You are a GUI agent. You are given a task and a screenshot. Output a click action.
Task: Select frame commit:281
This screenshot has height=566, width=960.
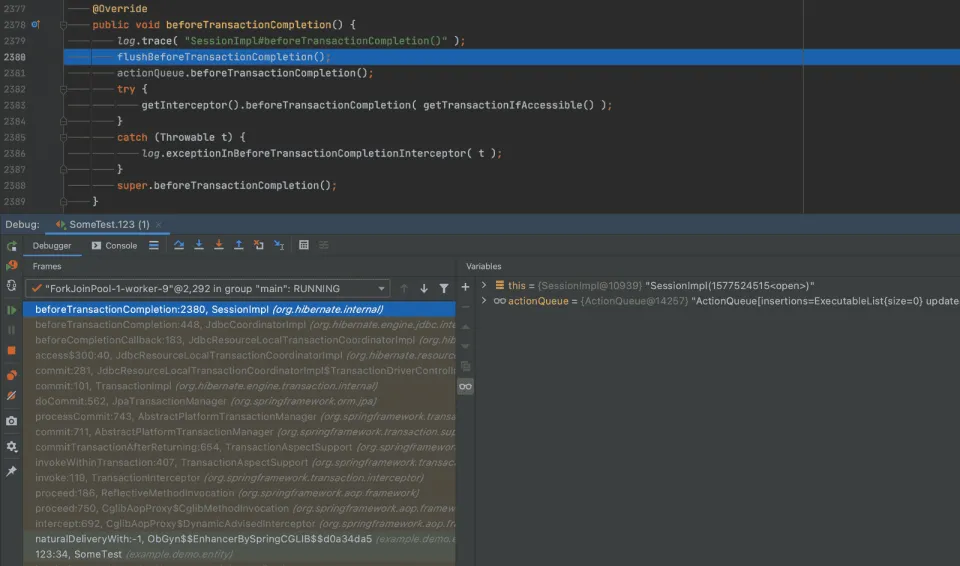click(239, 371)
